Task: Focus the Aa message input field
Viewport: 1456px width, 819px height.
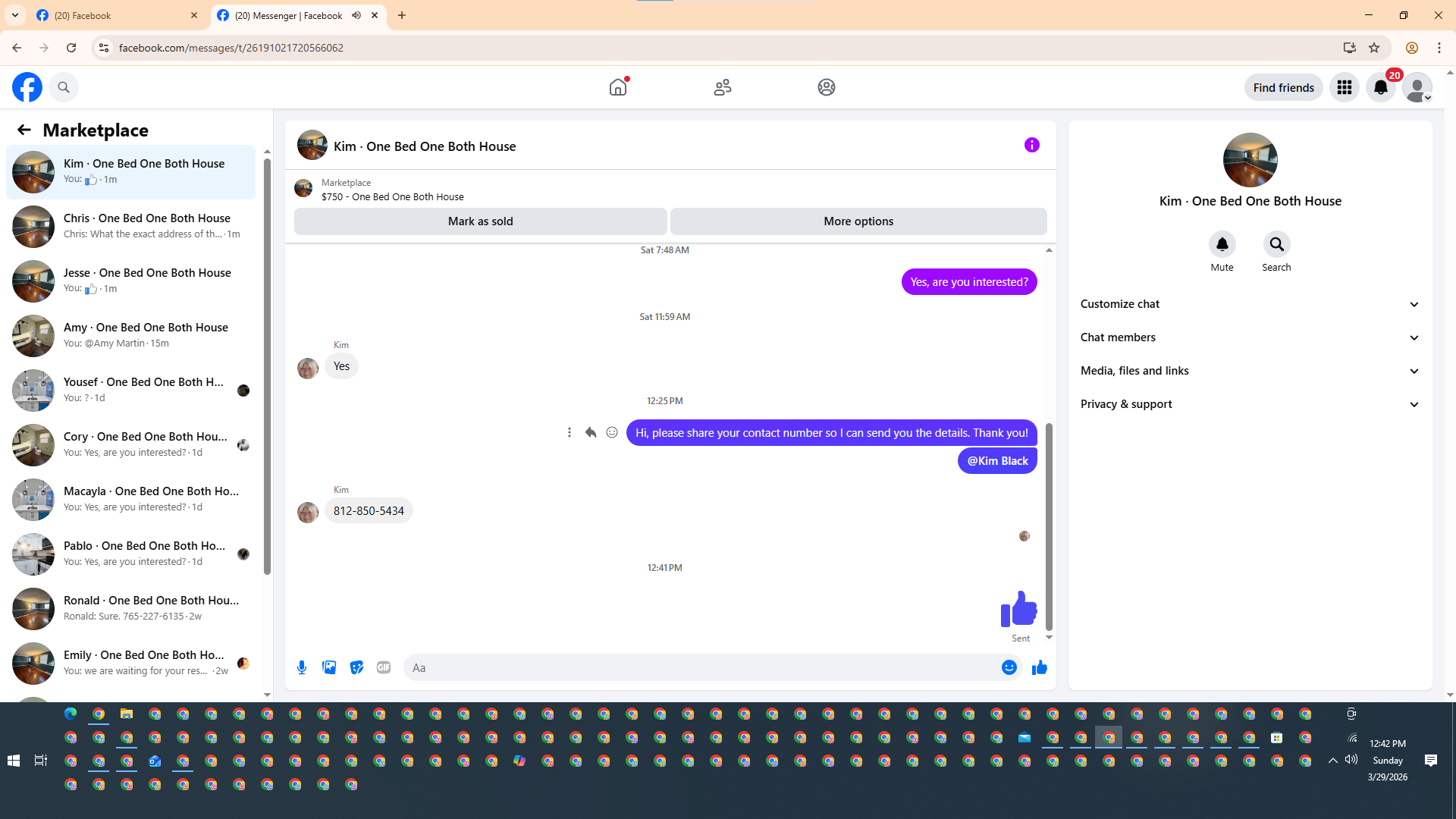Action: [701, 667]
